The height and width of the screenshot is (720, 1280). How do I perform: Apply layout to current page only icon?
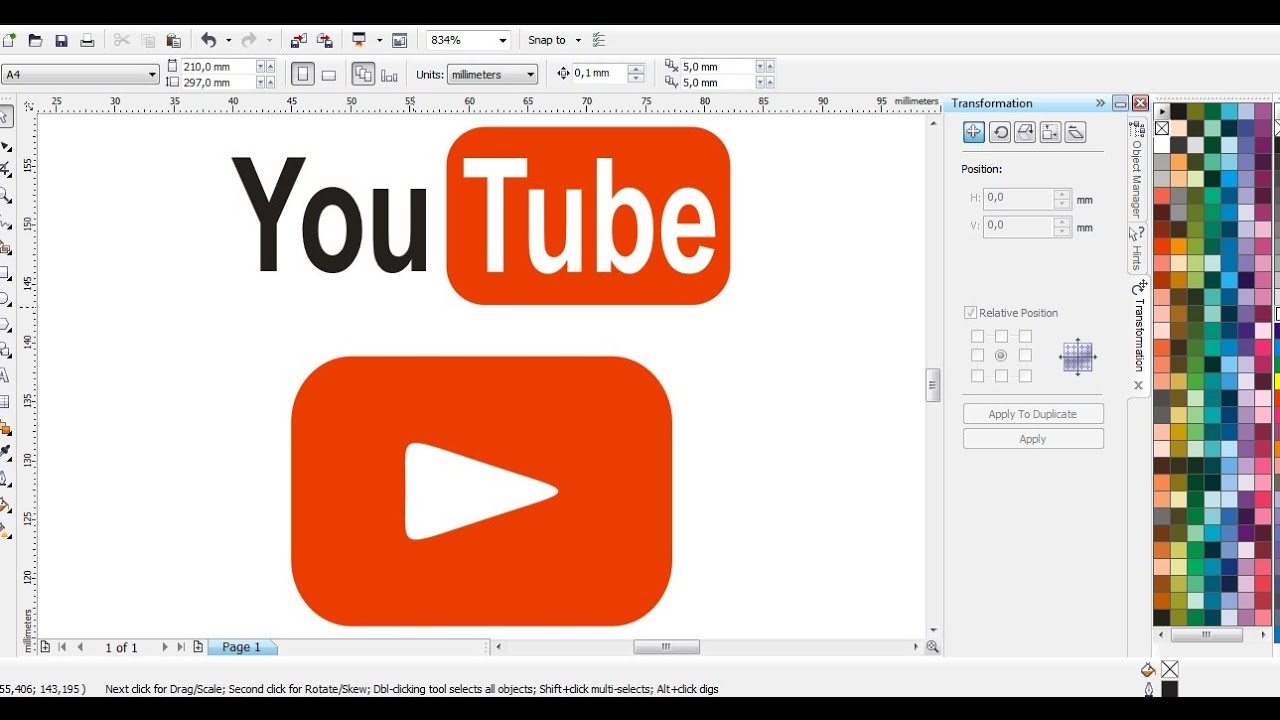pos(389,74)
